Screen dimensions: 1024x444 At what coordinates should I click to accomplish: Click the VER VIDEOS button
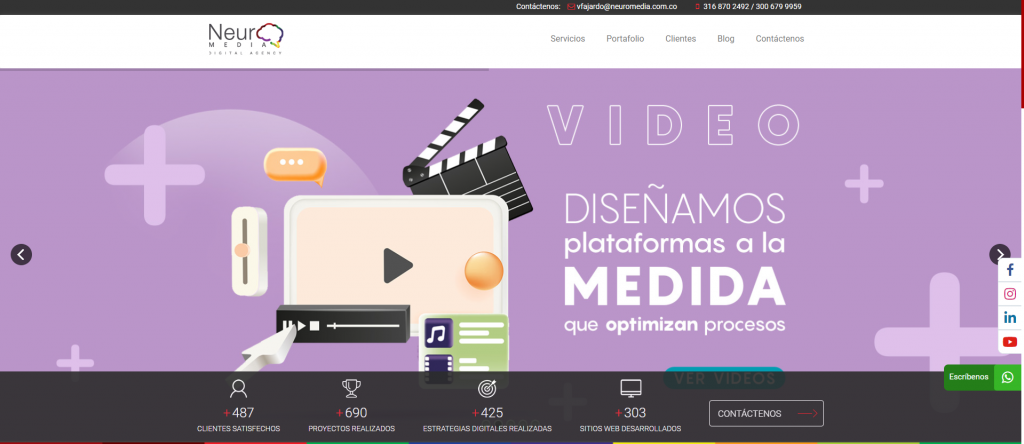724,379
